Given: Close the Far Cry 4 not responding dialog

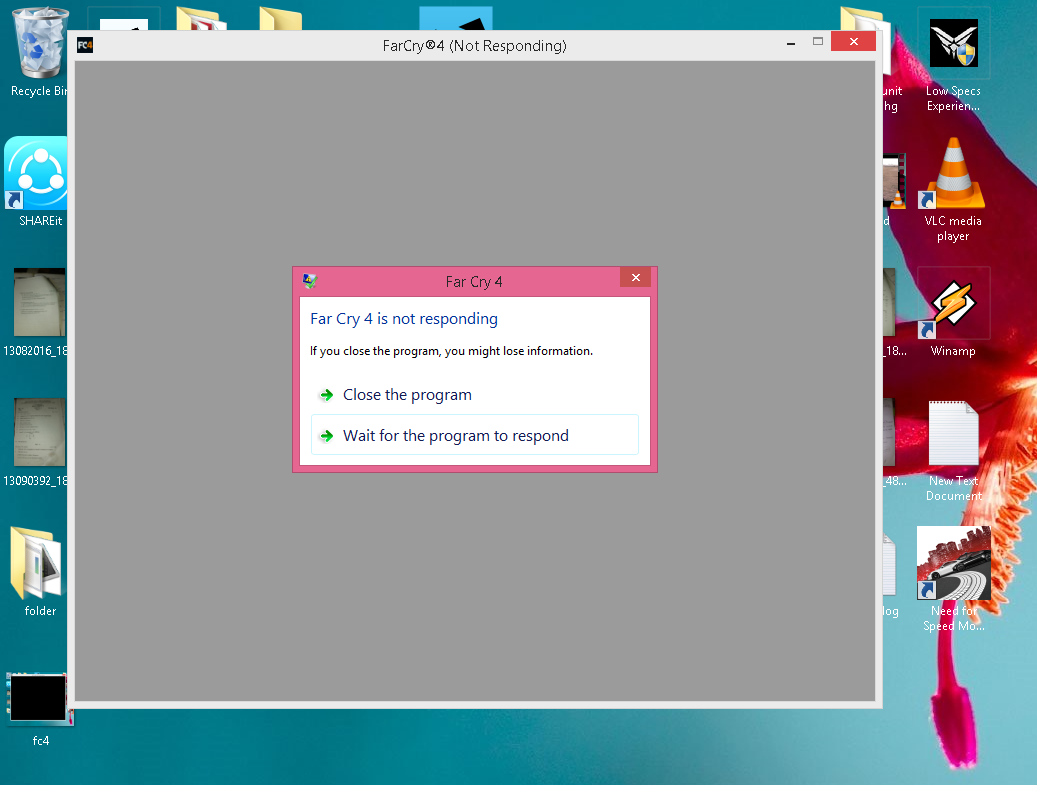Looking at the screenshot, I should pos(636,277).
